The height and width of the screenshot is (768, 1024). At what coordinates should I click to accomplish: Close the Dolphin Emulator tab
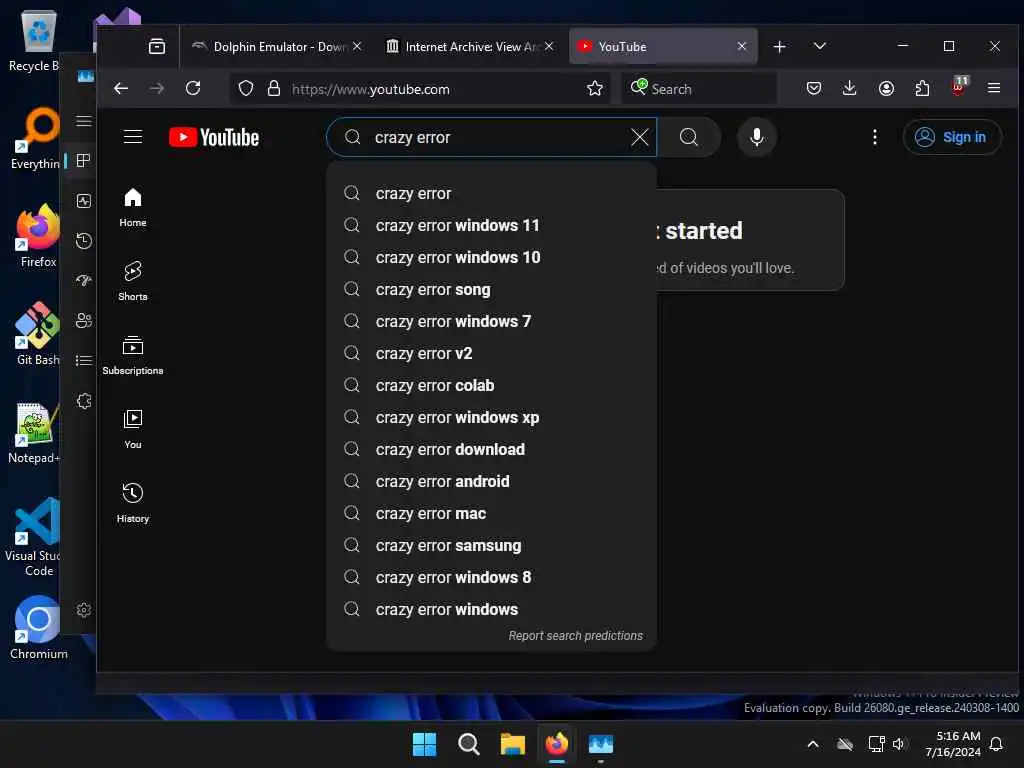coord(357,46)
